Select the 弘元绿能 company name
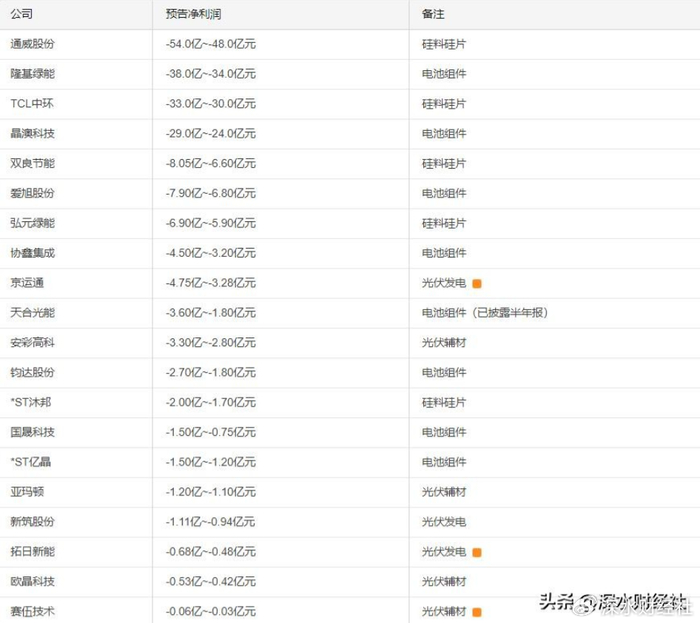The height and width of the screenshot is (623, 700). pyautogui.click(x=33, y=223)
